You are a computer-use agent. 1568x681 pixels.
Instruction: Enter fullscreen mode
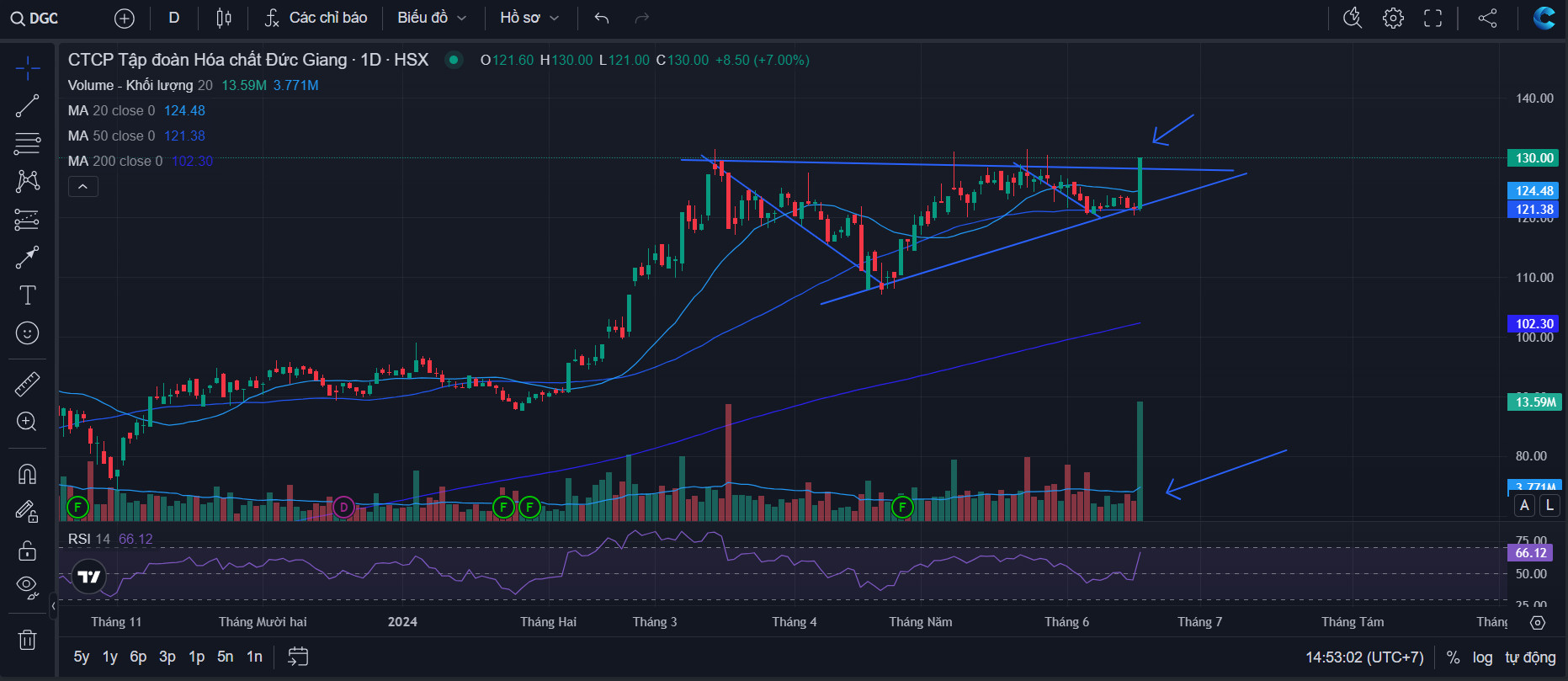[x=1432, y=18]
